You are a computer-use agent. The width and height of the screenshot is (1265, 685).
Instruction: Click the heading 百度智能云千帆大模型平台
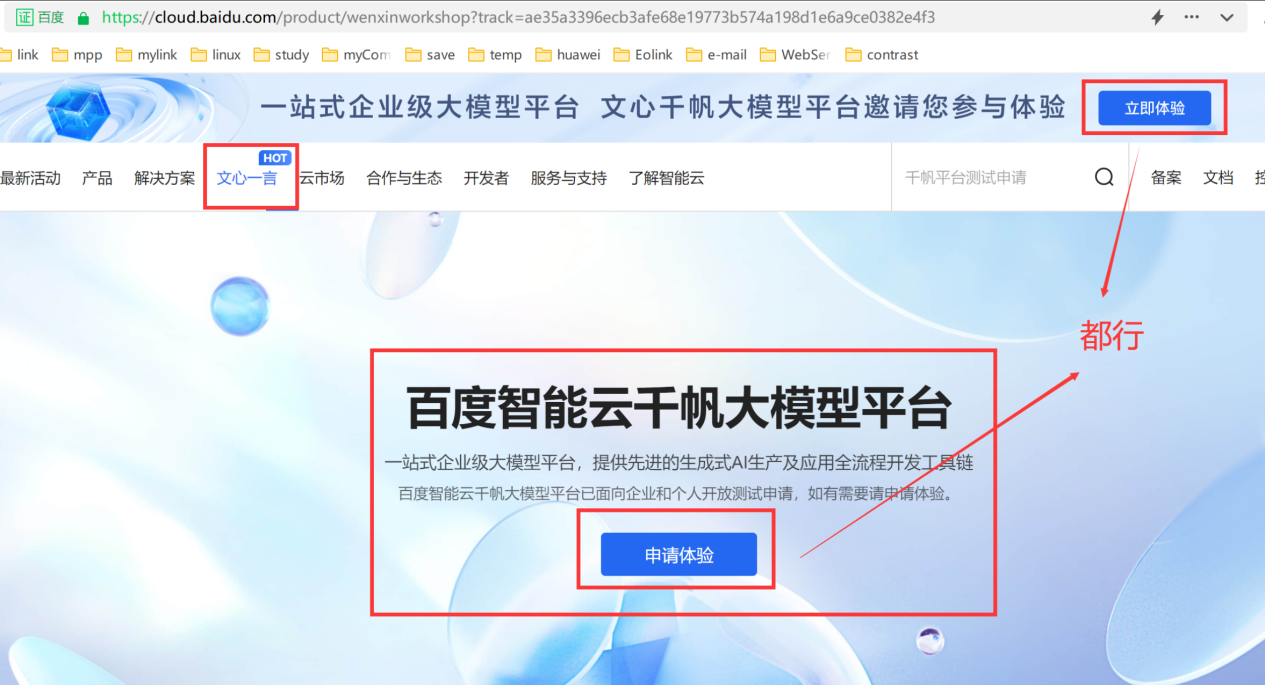click(x=679, y=408)
